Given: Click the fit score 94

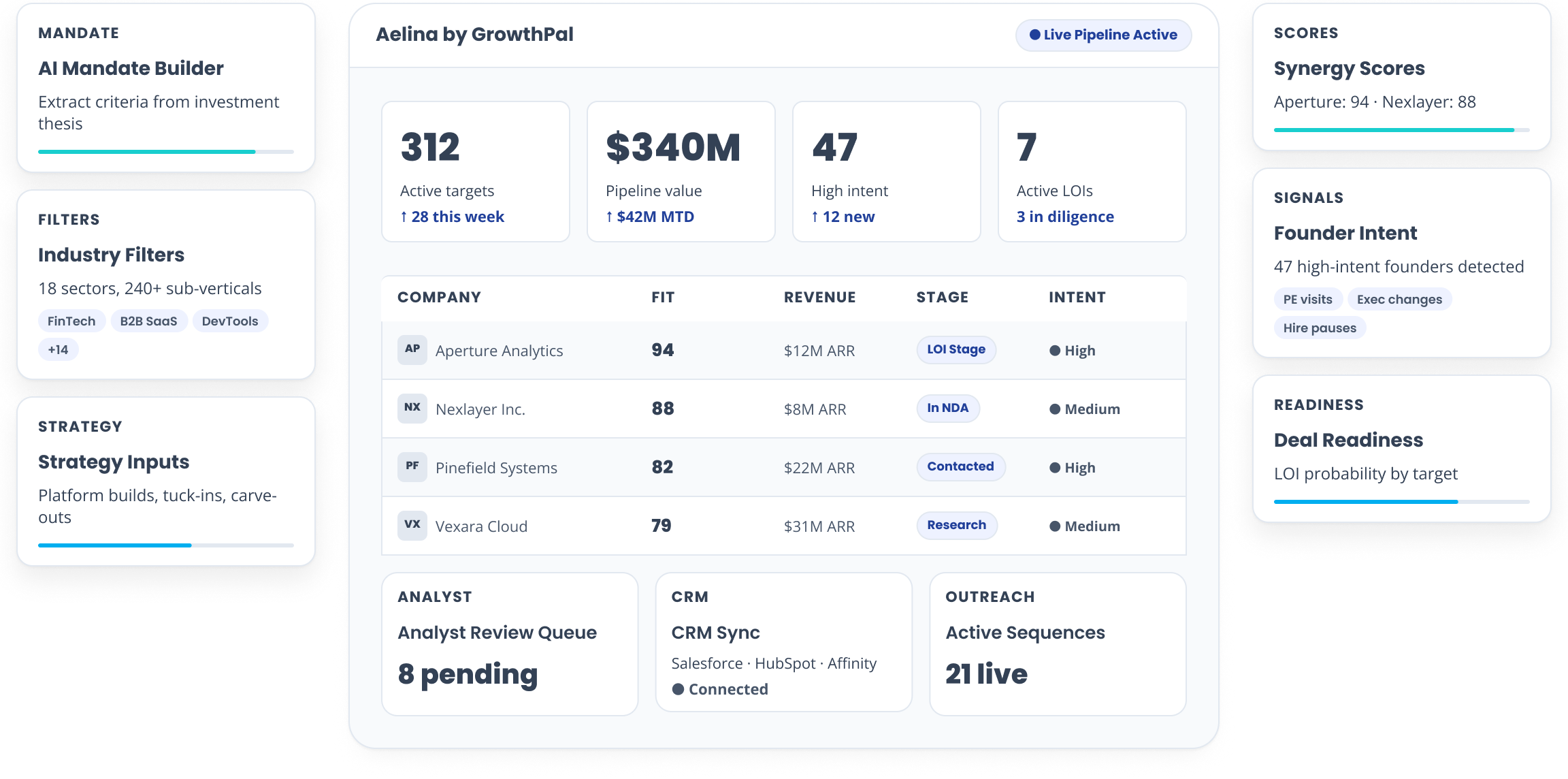Looking at the screenshot, I should (x=663, y=350).
